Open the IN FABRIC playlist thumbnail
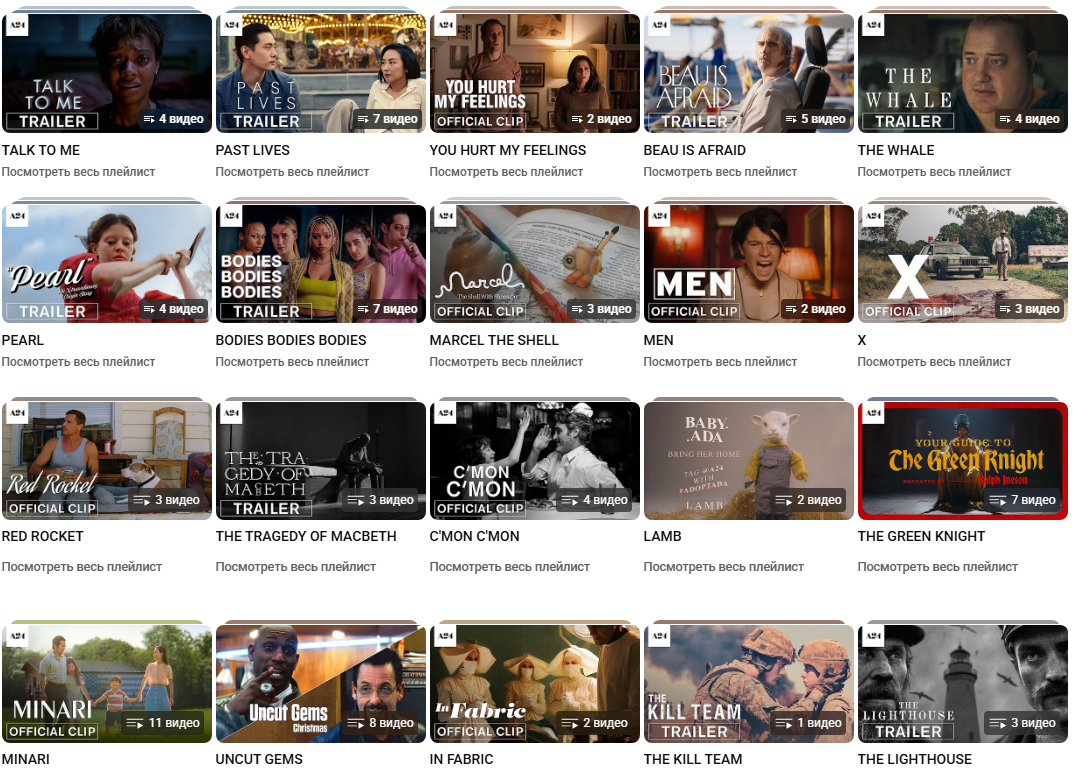 click(x=535, y=683)
